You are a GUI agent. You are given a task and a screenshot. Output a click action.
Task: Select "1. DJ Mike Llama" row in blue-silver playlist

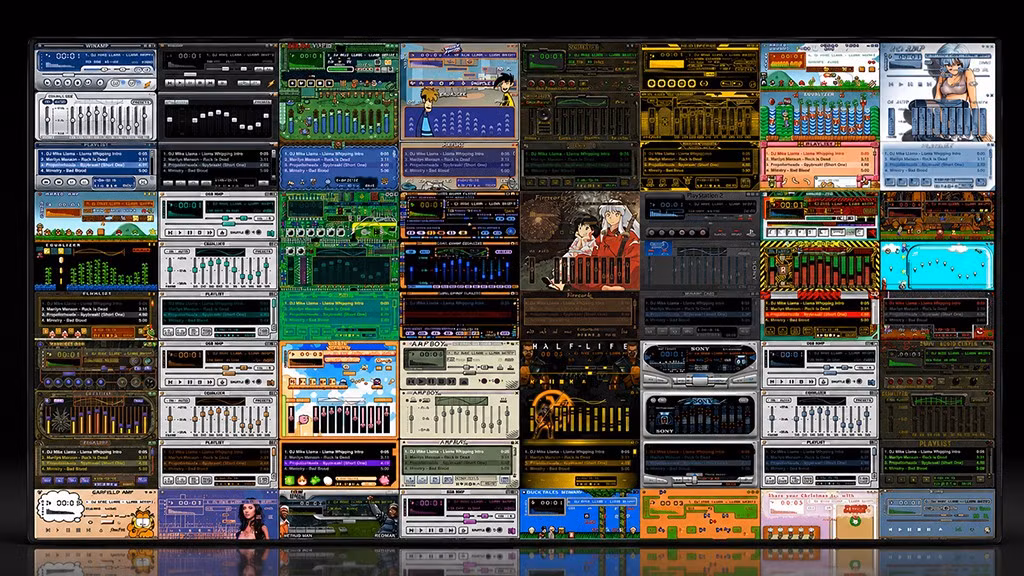(x=93, y=153)
